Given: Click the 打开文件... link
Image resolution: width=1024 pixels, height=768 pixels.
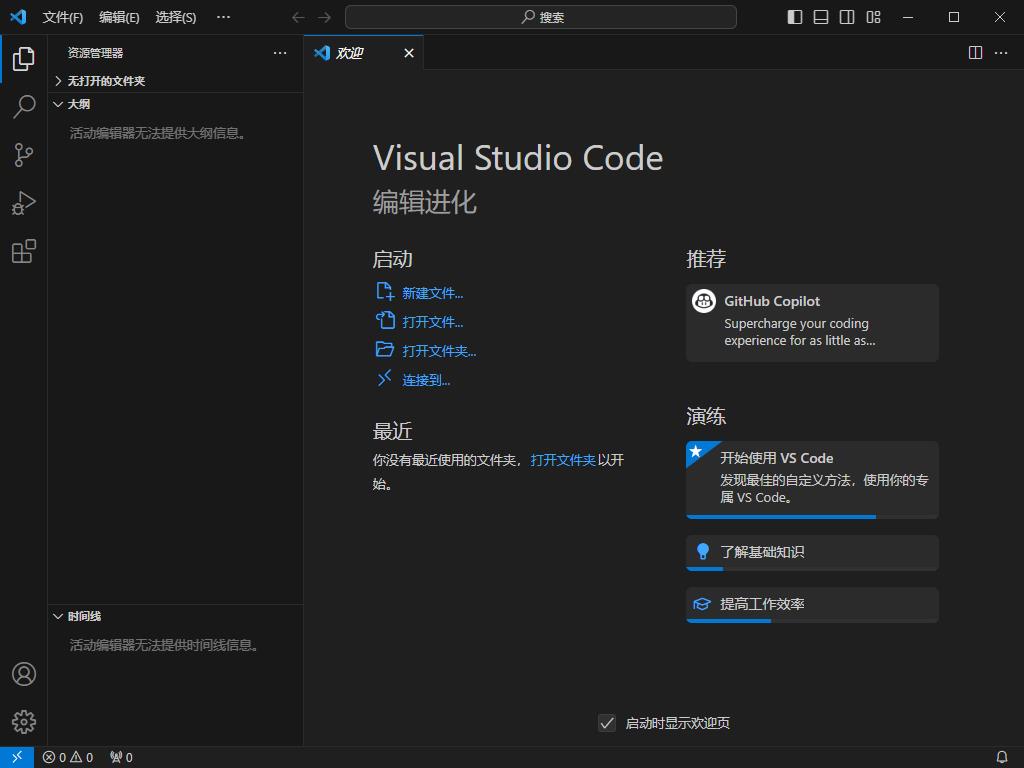Looking at the screenshot, I should click(432, 322).
